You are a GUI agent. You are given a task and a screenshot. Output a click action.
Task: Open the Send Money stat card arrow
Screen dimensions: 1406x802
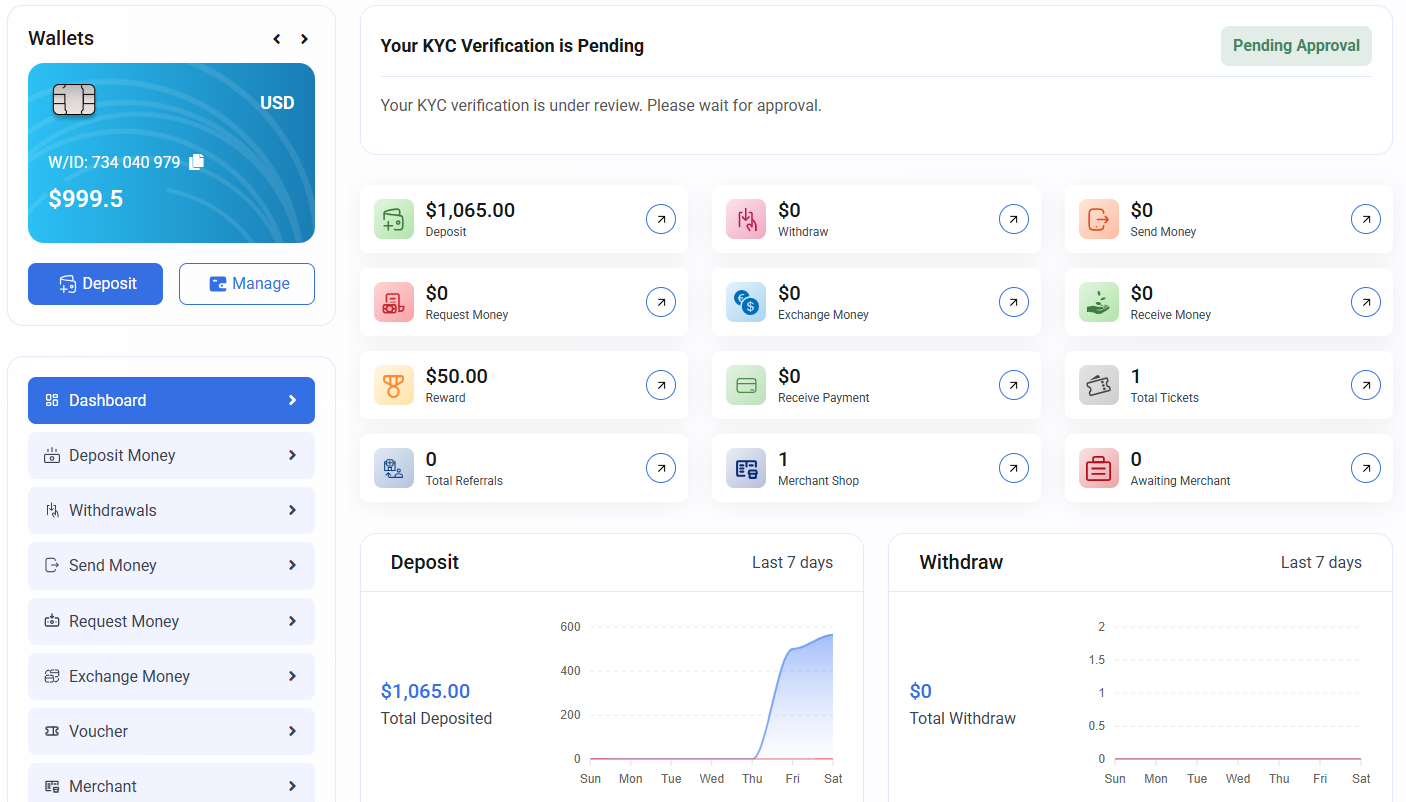click(x=1366, y=219)
